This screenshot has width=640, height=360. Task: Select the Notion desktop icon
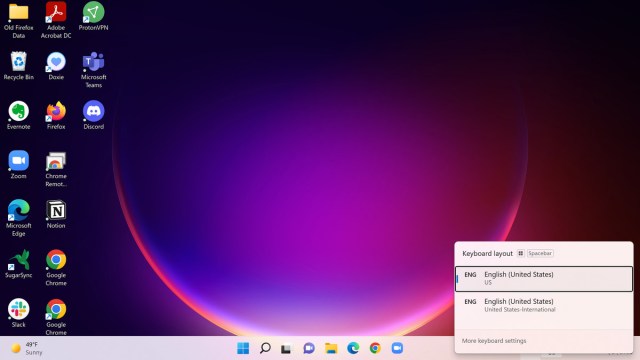56,214
